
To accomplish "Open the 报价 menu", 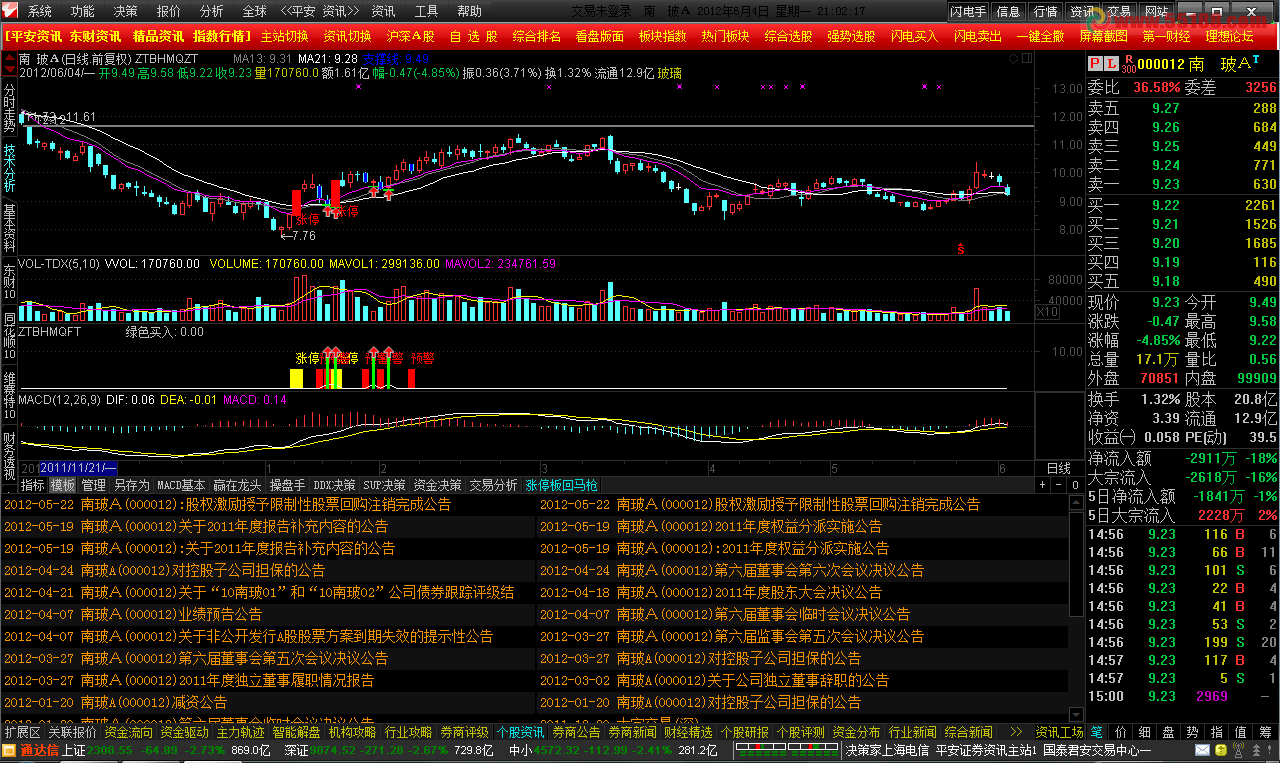I will [168, 11].
